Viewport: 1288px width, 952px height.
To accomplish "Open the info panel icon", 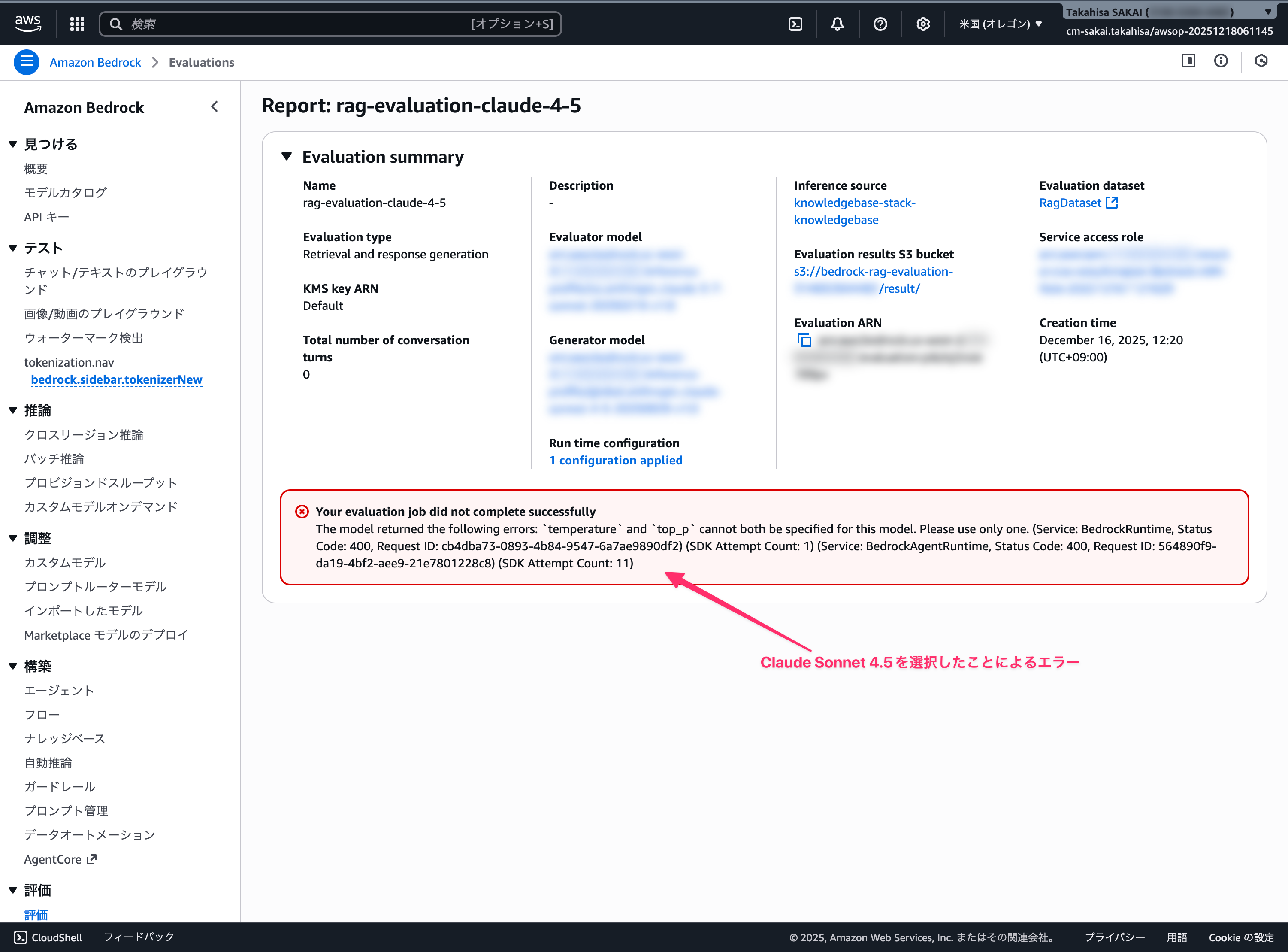I will click(1221, 61).
